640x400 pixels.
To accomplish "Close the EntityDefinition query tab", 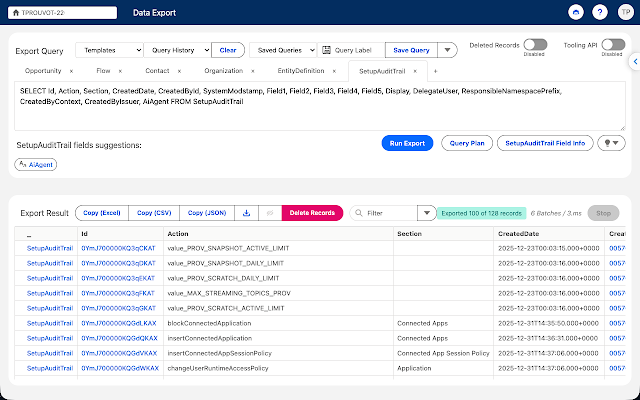I will pos(334,71).
